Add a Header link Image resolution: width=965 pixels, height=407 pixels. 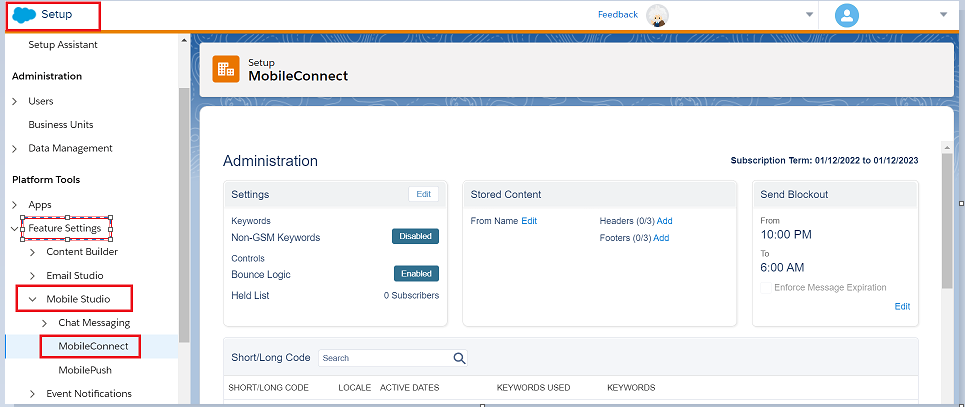(665, 220)
